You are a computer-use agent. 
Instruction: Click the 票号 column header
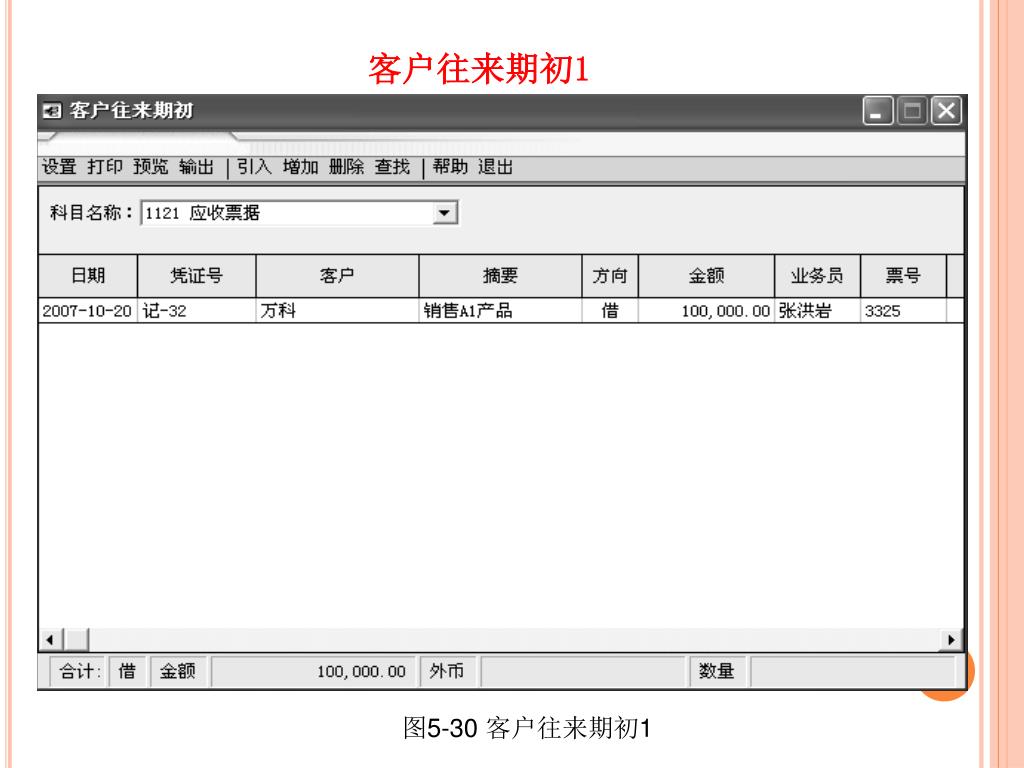(903, 276)
